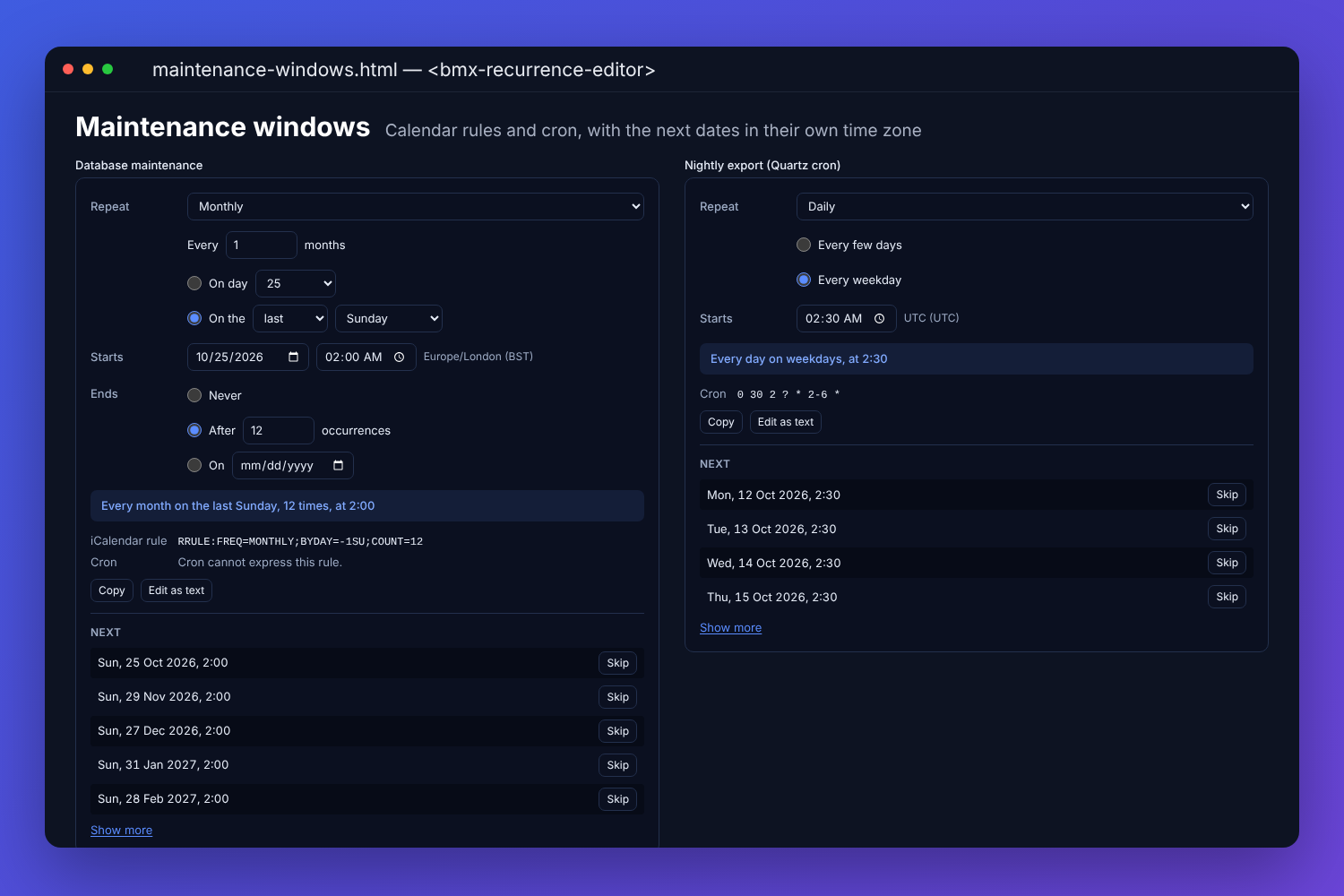The width and height of the screenshot is (1344, 896).
Task: Click the Starts date field 10/25/2026
Action: click(248, 357)
